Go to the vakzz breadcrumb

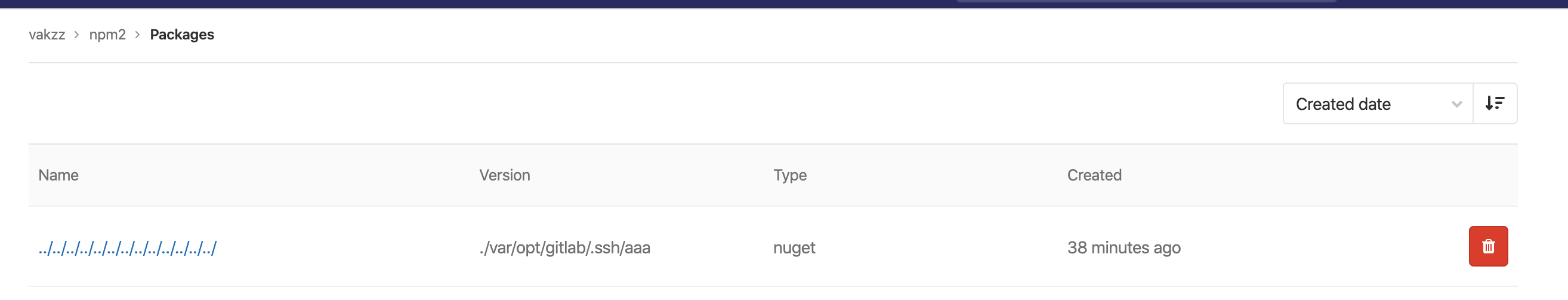47,35
